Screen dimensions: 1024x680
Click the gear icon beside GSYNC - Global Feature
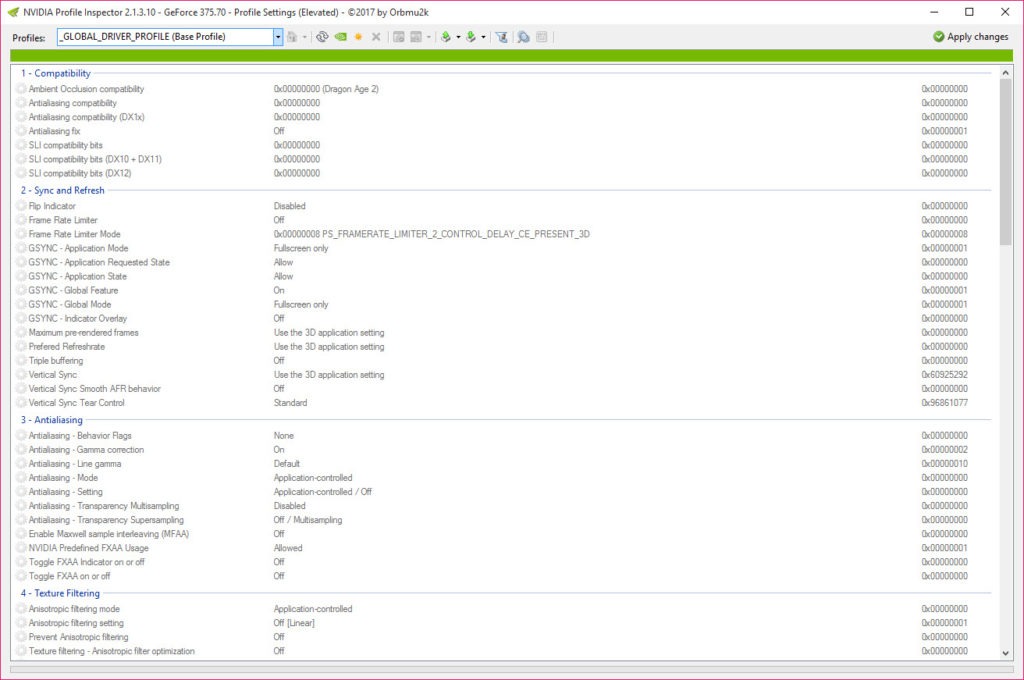click(21, 290)
